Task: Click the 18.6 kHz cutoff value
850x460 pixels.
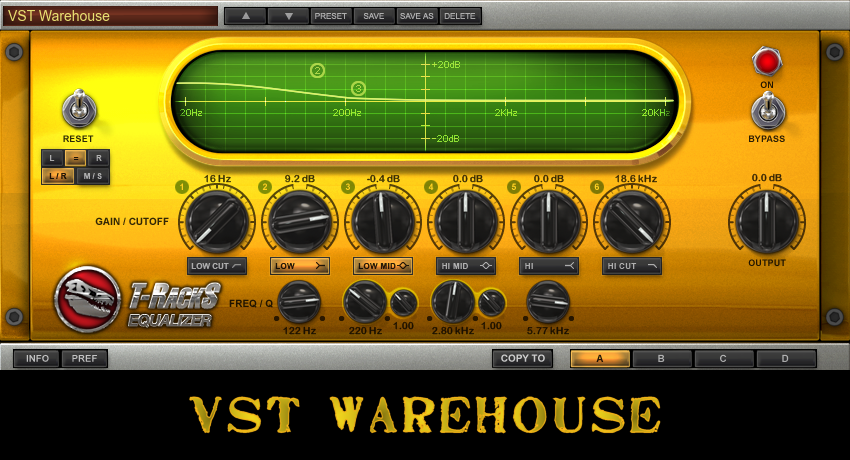Action: pyautogui.click(x=635, y=178)
